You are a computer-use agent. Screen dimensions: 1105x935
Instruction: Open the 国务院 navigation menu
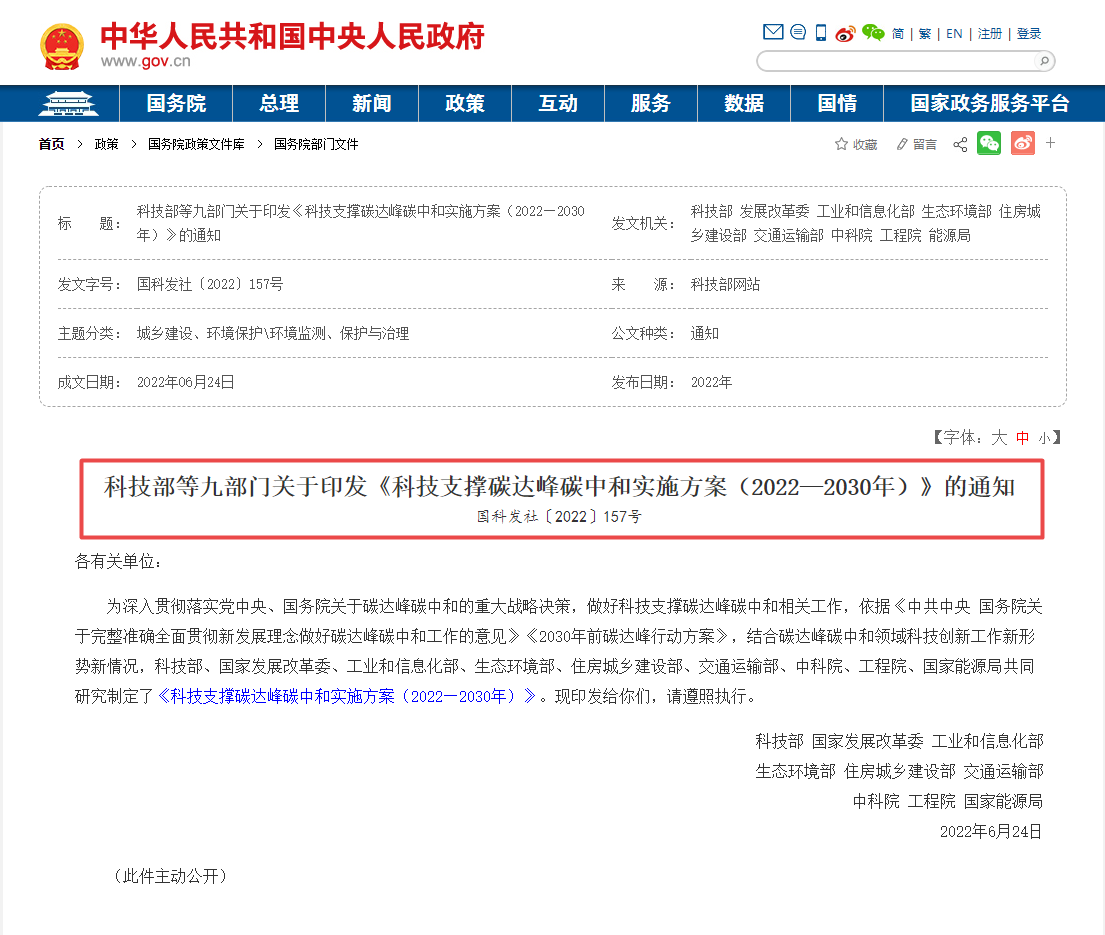click(x=176, y=103)
